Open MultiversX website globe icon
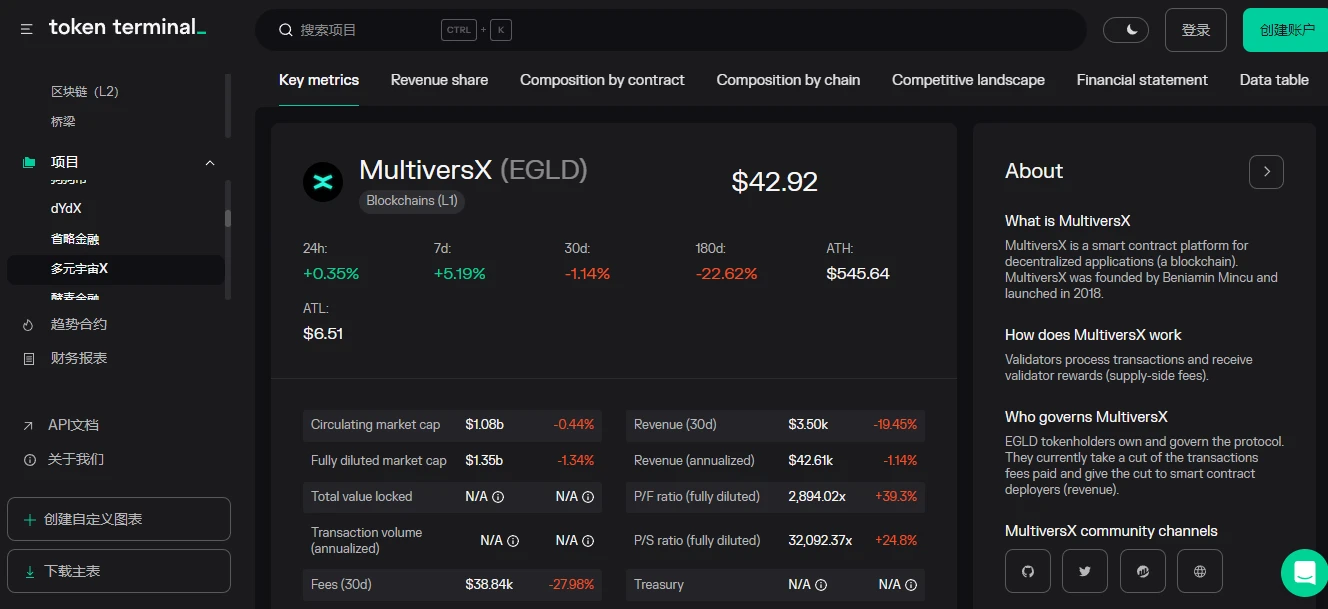This screenshot has height=609, width=1328. [1200, 572]
